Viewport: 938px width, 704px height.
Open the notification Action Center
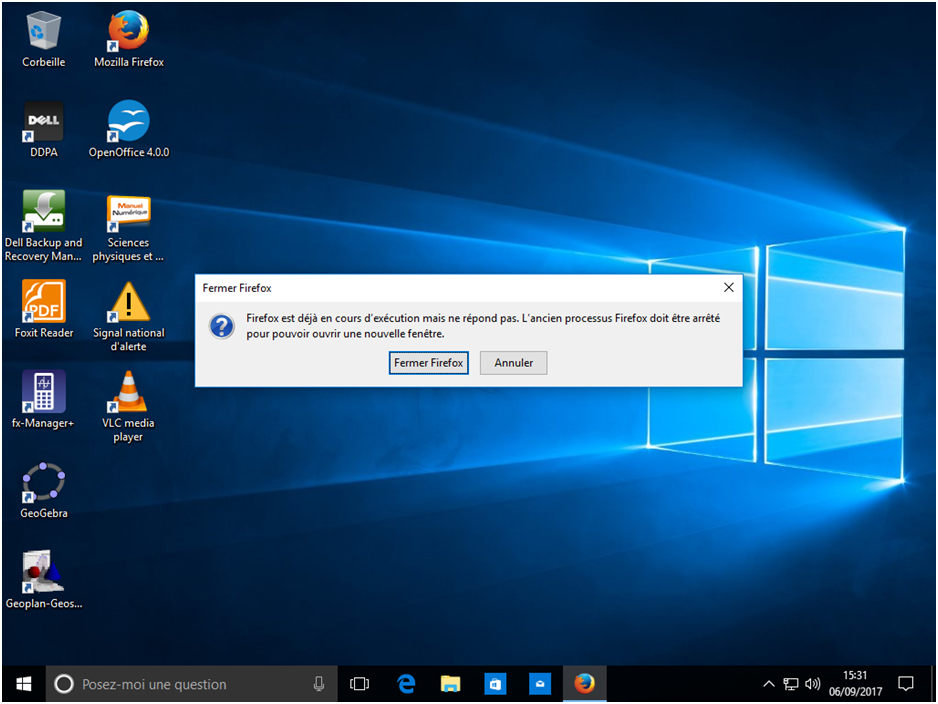906,684
